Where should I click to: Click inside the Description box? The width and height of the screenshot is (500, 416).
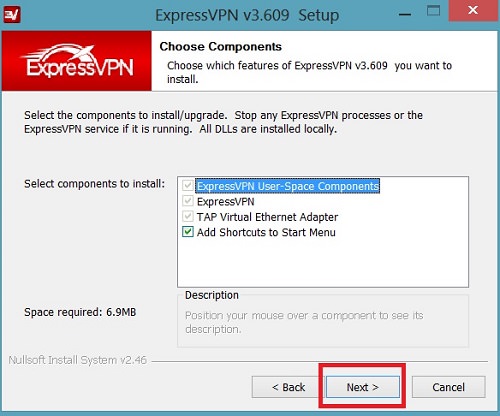pos(323,322)
